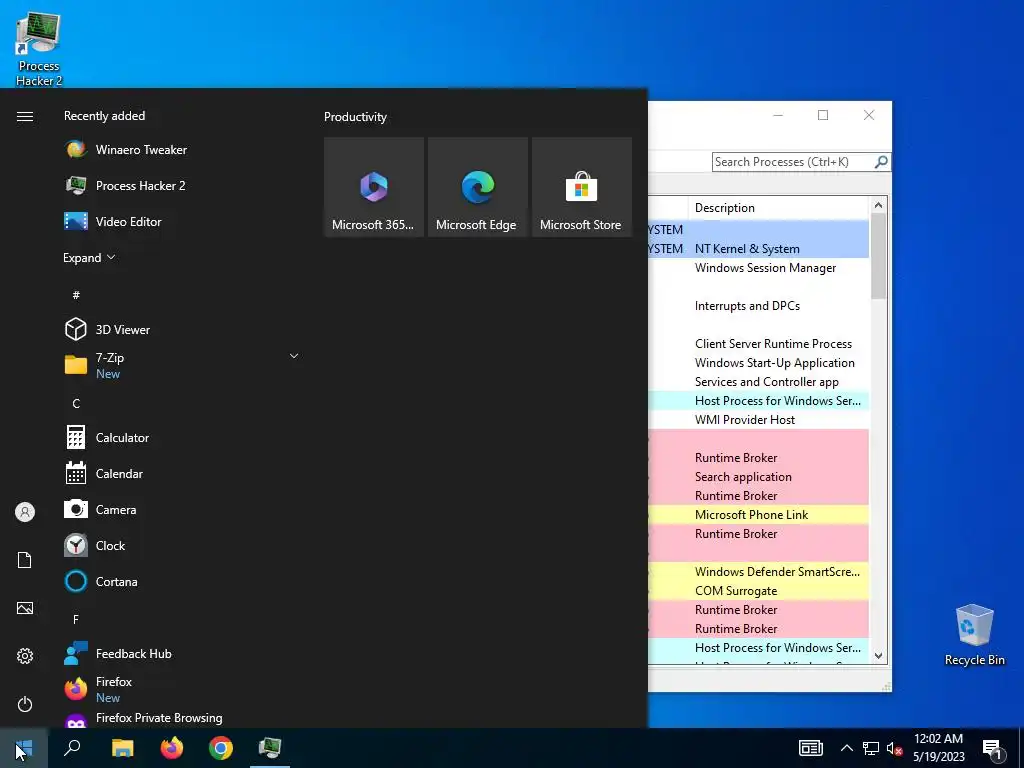Click the F letter header
The height and width of the screenshot is (768, 1024).
(76, 619)
